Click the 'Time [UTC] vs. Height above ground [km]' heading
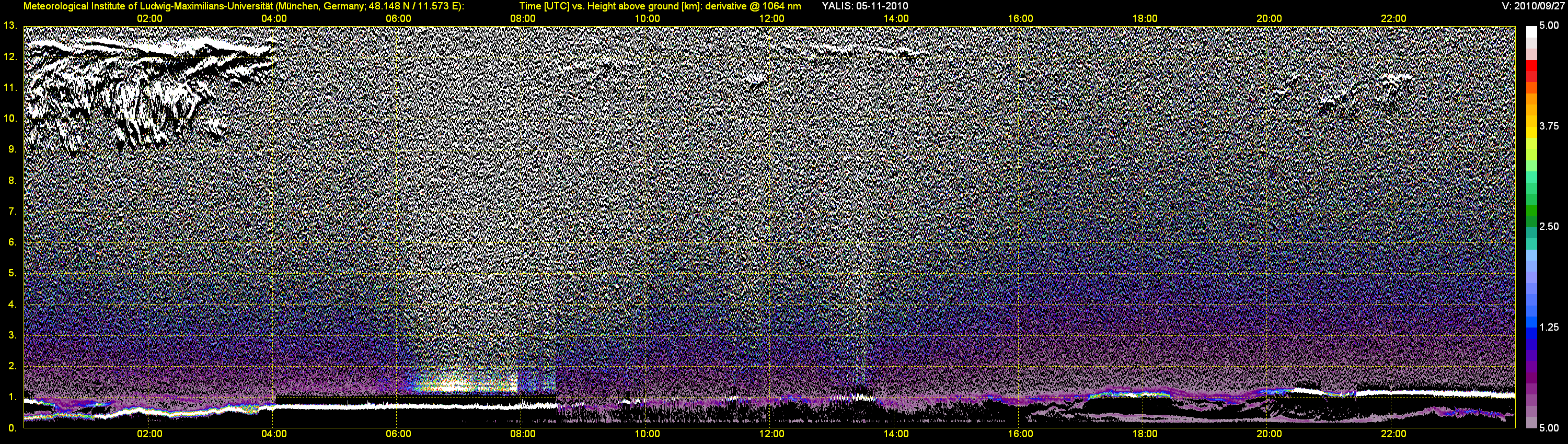Viewport: 1568px width, 444px height. point(610,6)
